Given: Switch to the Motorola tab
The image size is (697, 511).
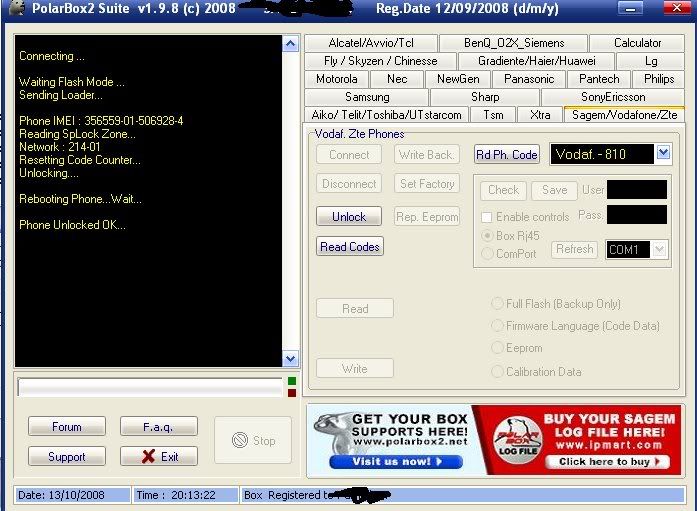Looking at the screenshot, I should pos(336,79).
